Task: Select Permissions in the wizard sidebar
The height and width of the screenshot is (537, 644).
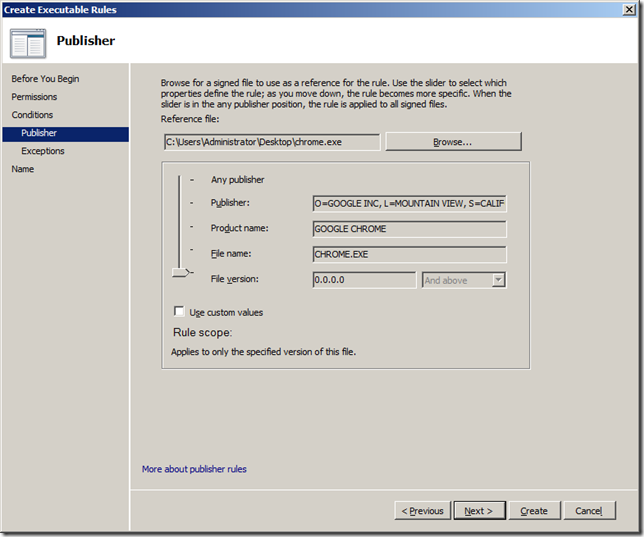Action: point(34,97)
